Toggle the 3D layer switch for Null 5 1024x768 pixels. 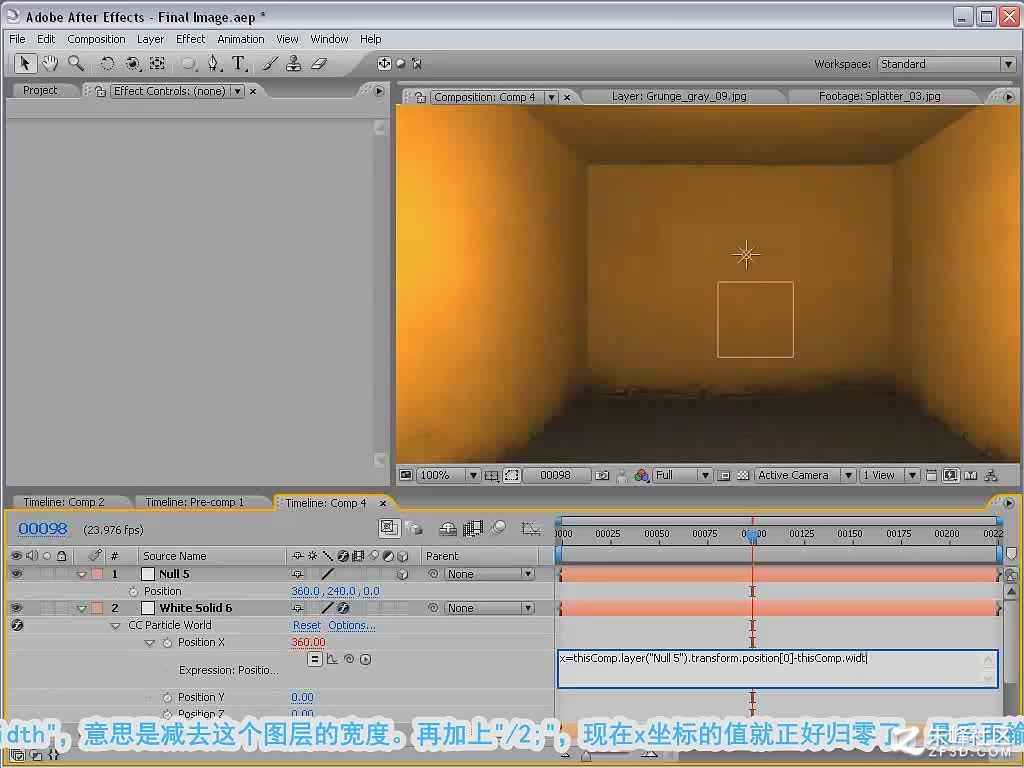pos(402,574)
